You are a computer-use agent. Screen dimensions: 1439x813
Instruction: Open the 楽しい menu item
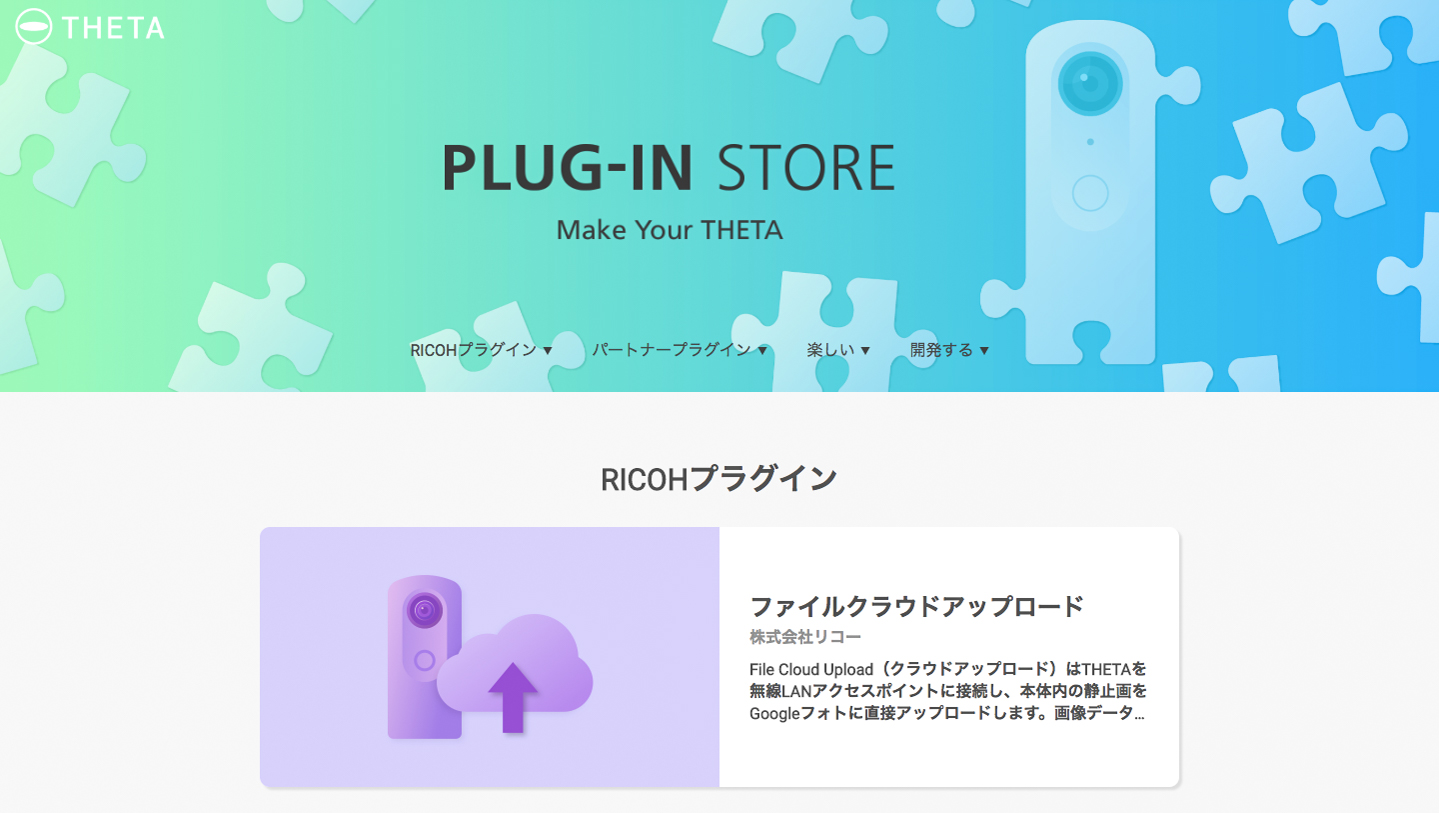tap(830, 350)
